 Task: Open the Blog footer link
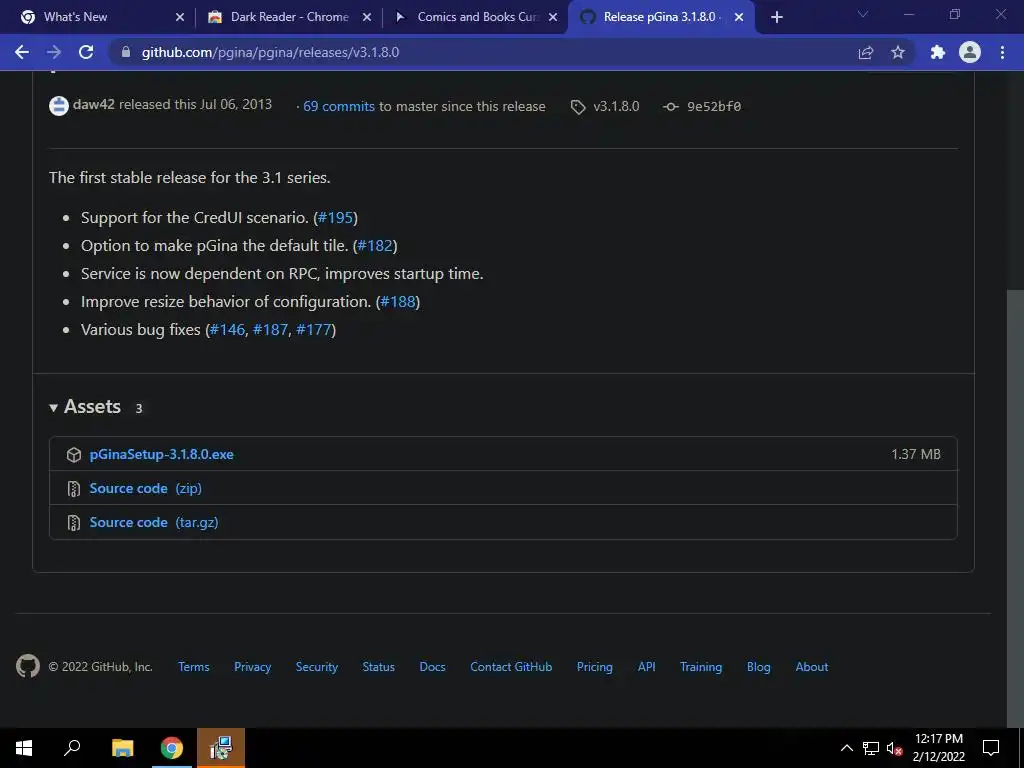pyautogui.click(x=759, y=667)
